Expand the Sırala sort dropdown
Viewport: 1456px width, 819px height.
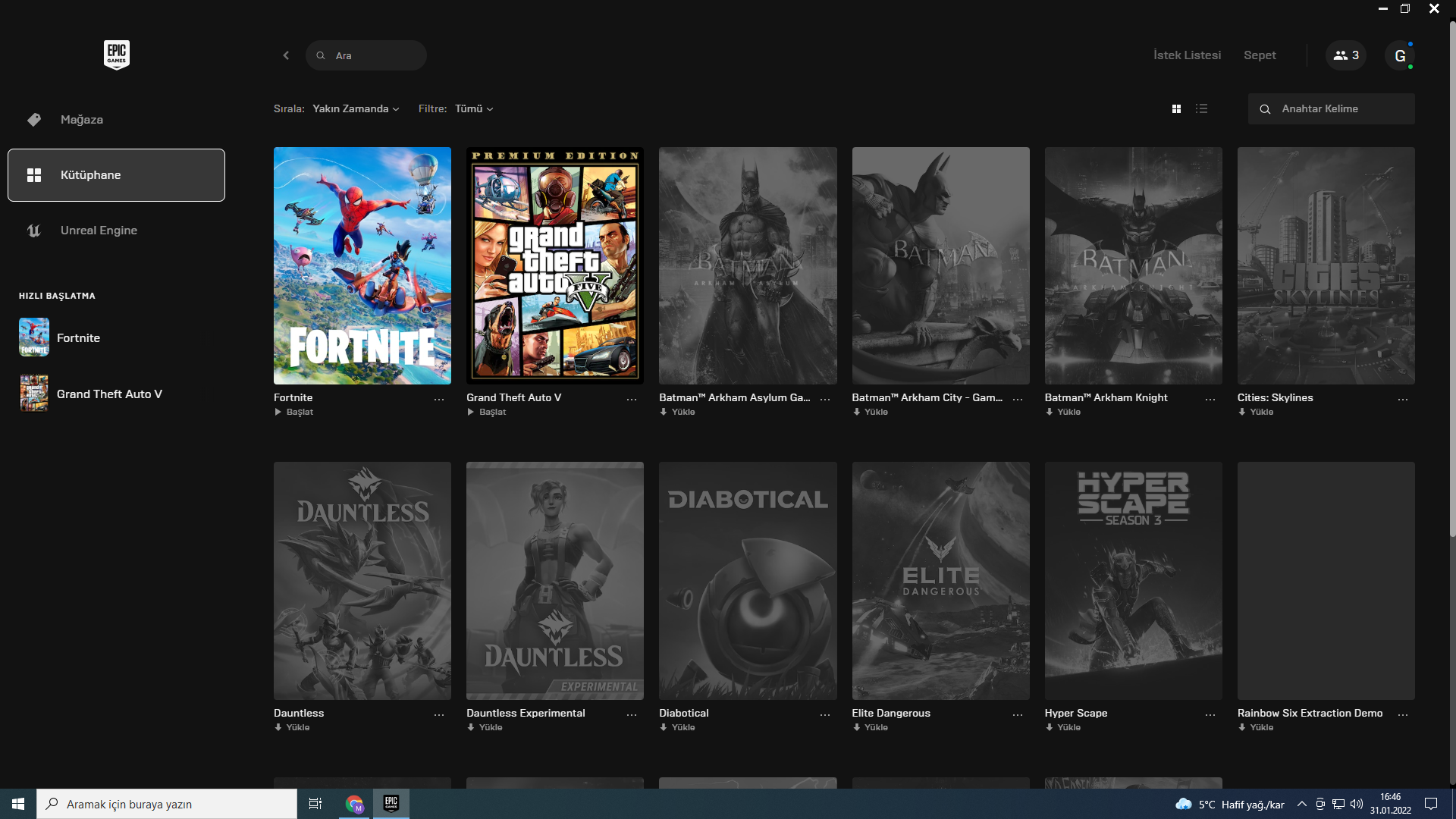(356, 109)
